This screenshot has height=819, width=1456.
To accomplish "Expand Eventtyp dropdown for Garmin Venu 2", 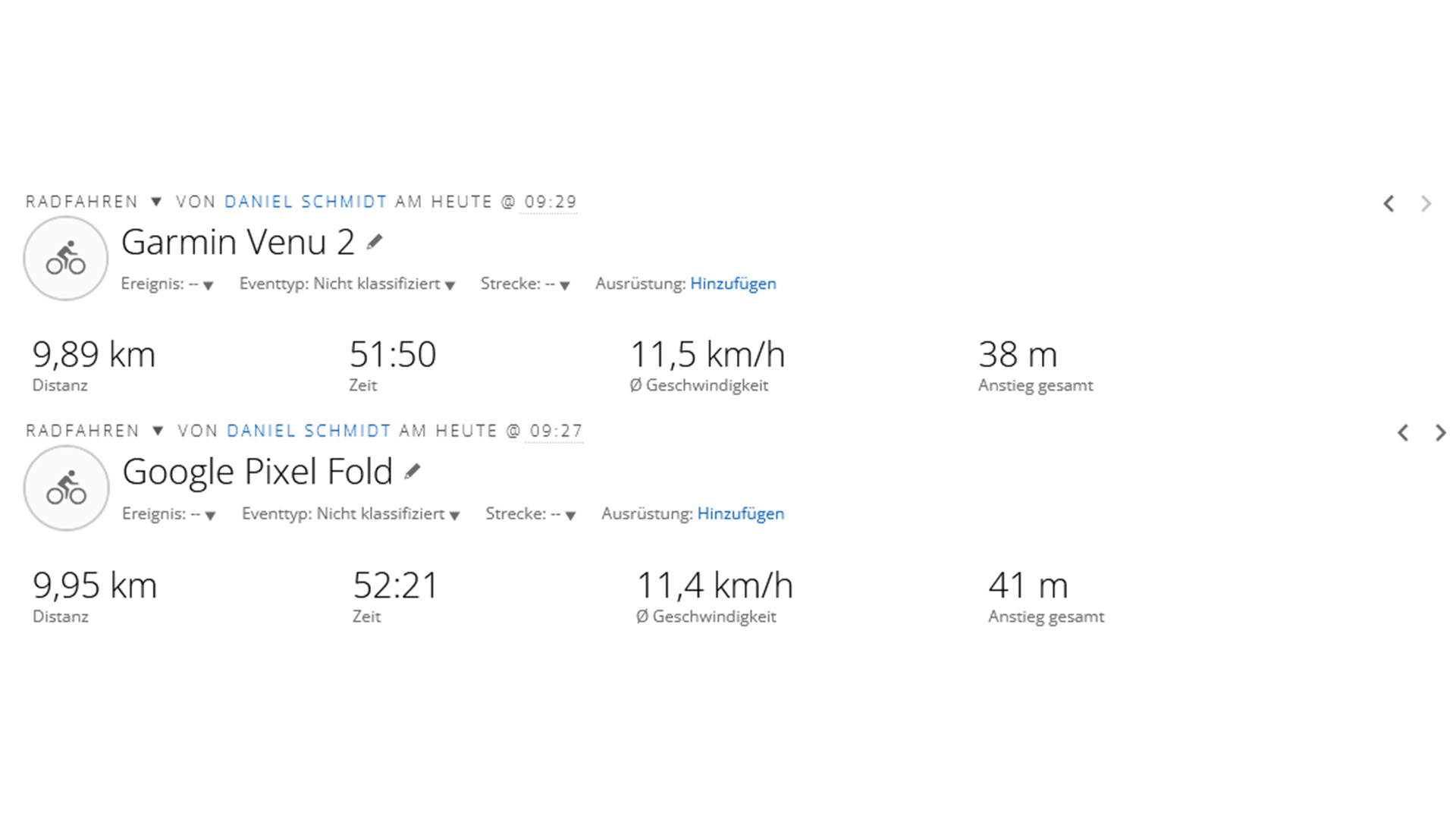I will point(450,285).
